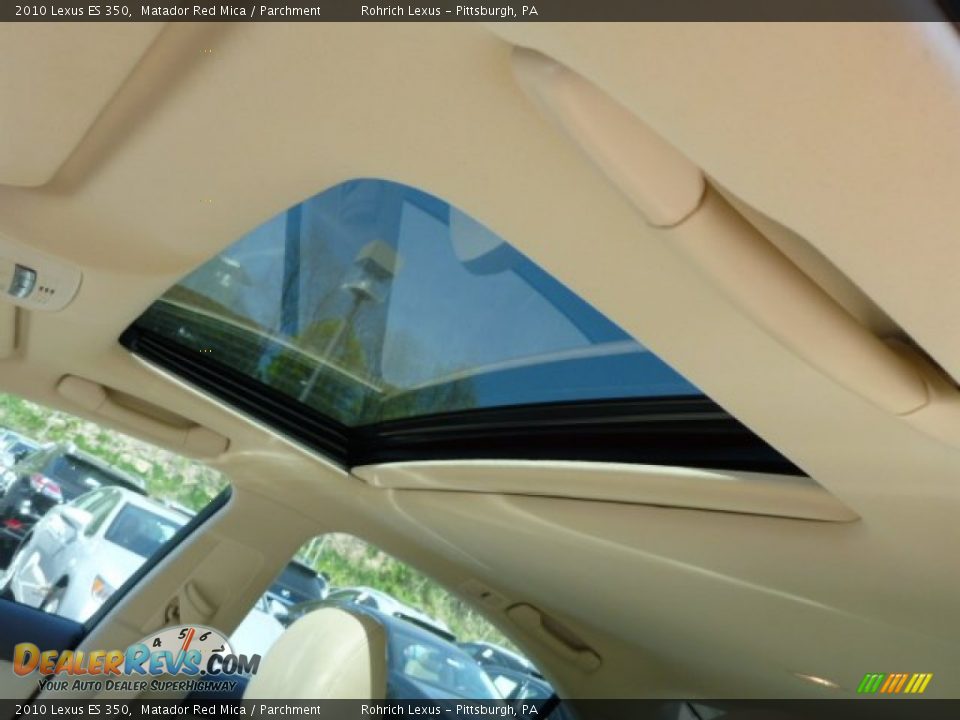The height and width of the screenshot is (720, 960).
Task: Click bottom "Rohrich Lexus - Pittsburgh, PA" caption
Action: tap(449, 710)
